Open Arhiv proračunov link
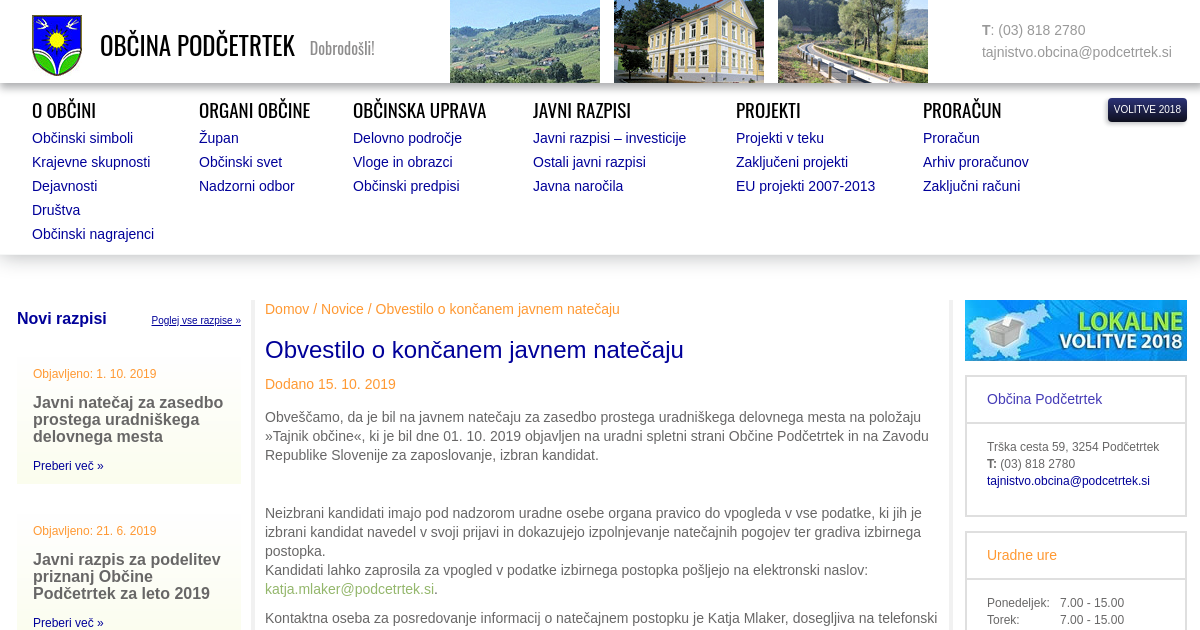 tap(975, 162)
